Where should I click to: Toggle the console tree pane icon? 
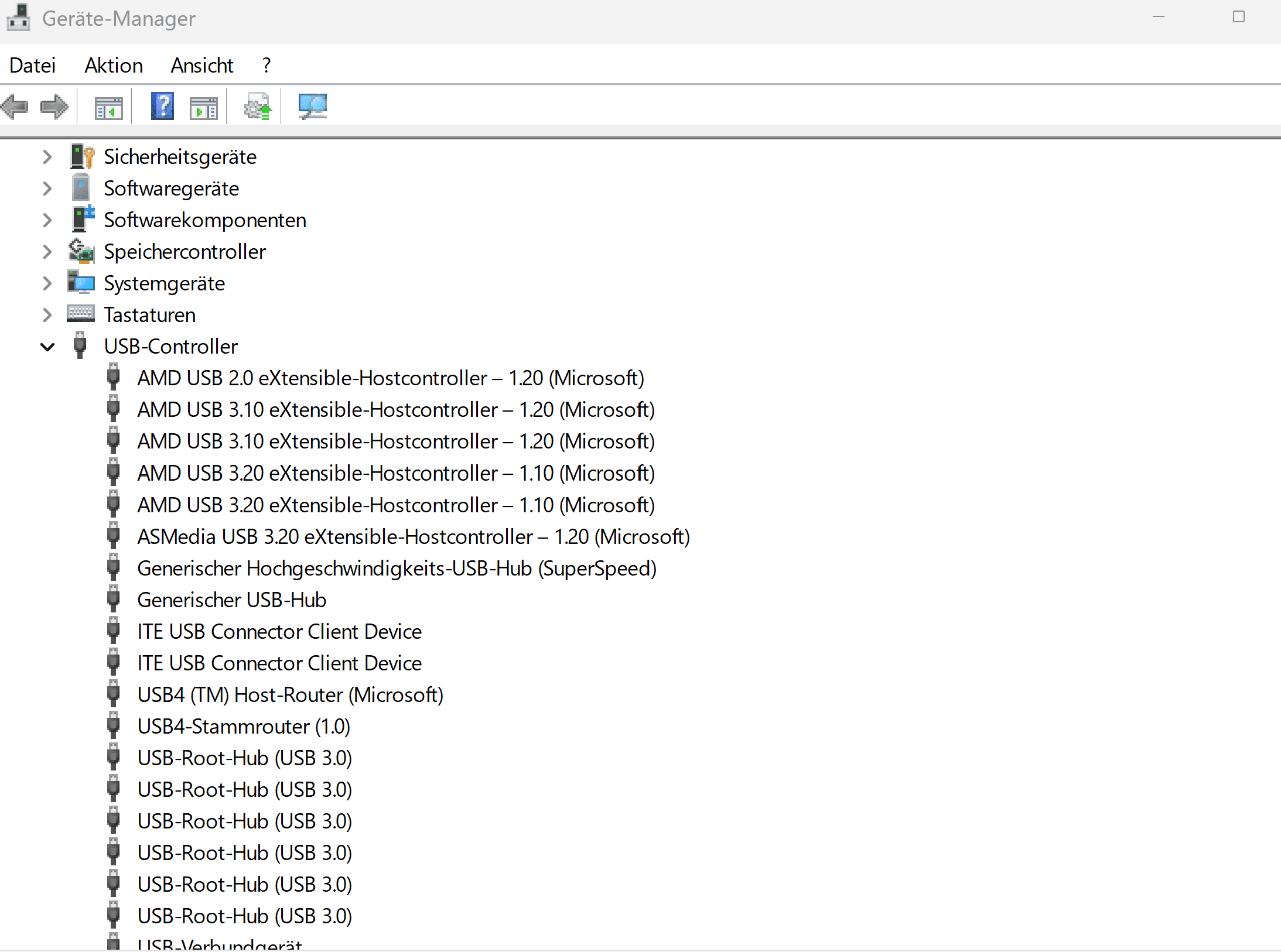click(x=109, y=108)
